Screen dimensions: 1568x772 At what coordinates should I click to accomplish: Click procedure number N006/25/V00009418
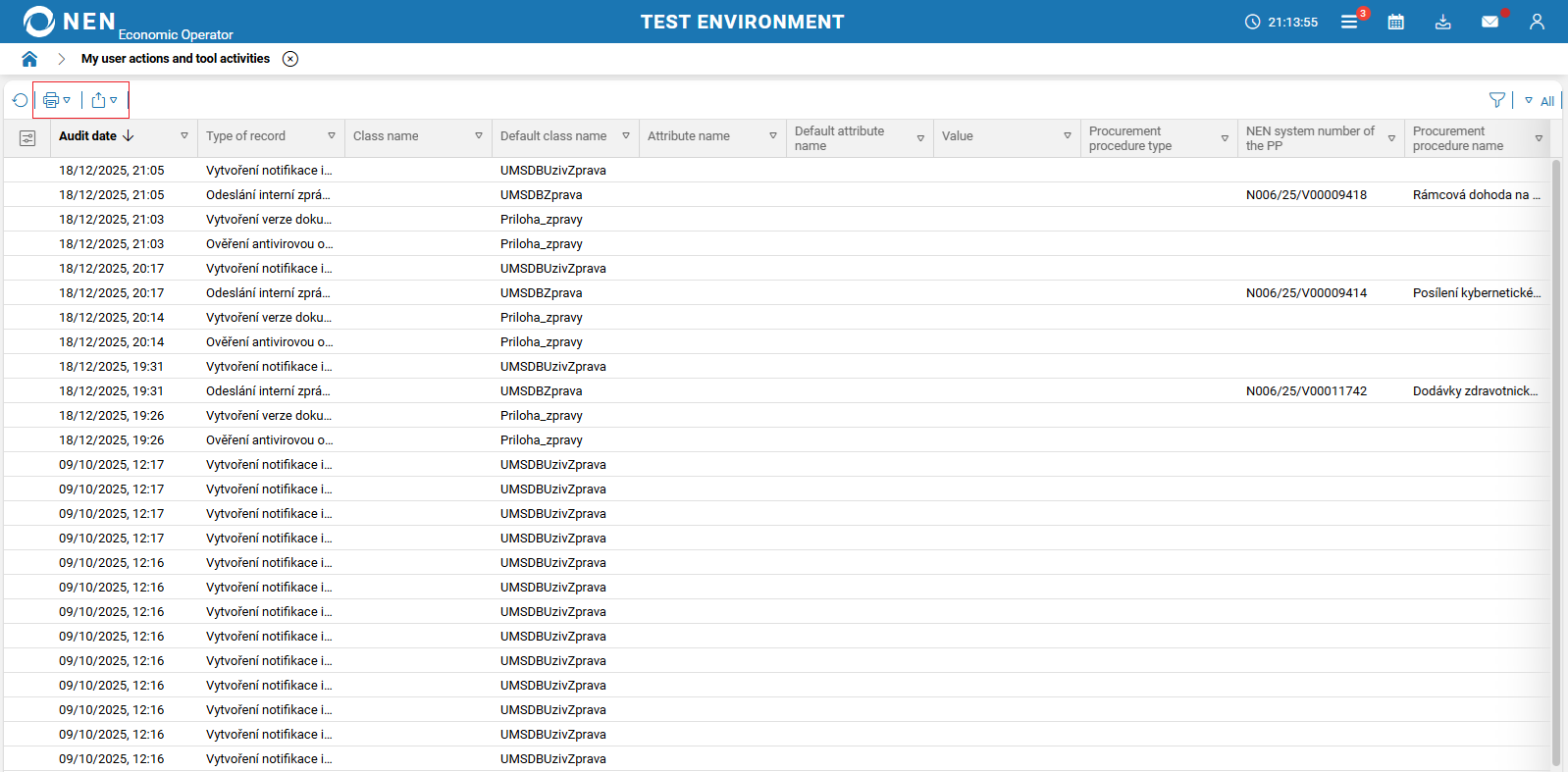tap(1306, 195)
